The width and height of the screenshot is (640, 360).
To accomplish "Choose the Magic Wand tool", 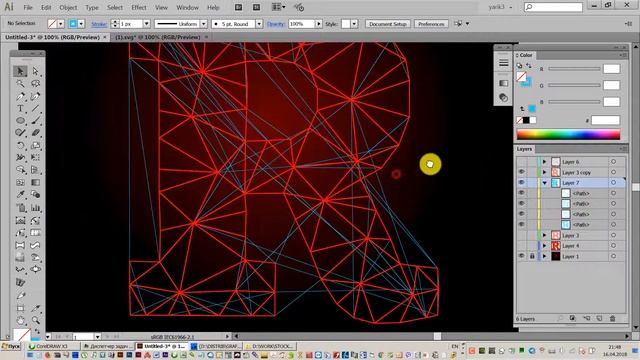I will (x=20, y=84).
